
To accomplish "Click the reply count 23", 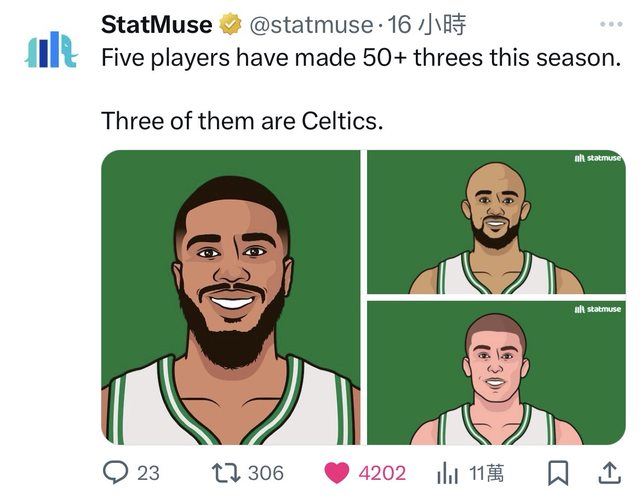I will click(x=148, y=473).
